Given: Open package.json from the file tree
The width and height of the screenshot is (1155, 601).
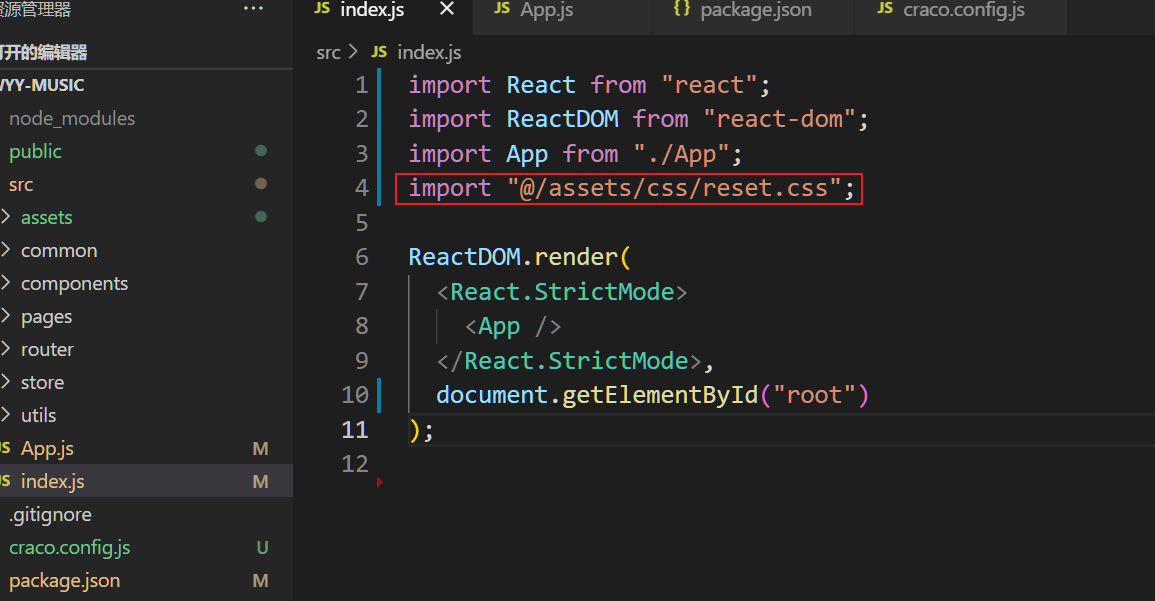Looking at the screenshot, I should pyautogui.click(x=64, y=580).
